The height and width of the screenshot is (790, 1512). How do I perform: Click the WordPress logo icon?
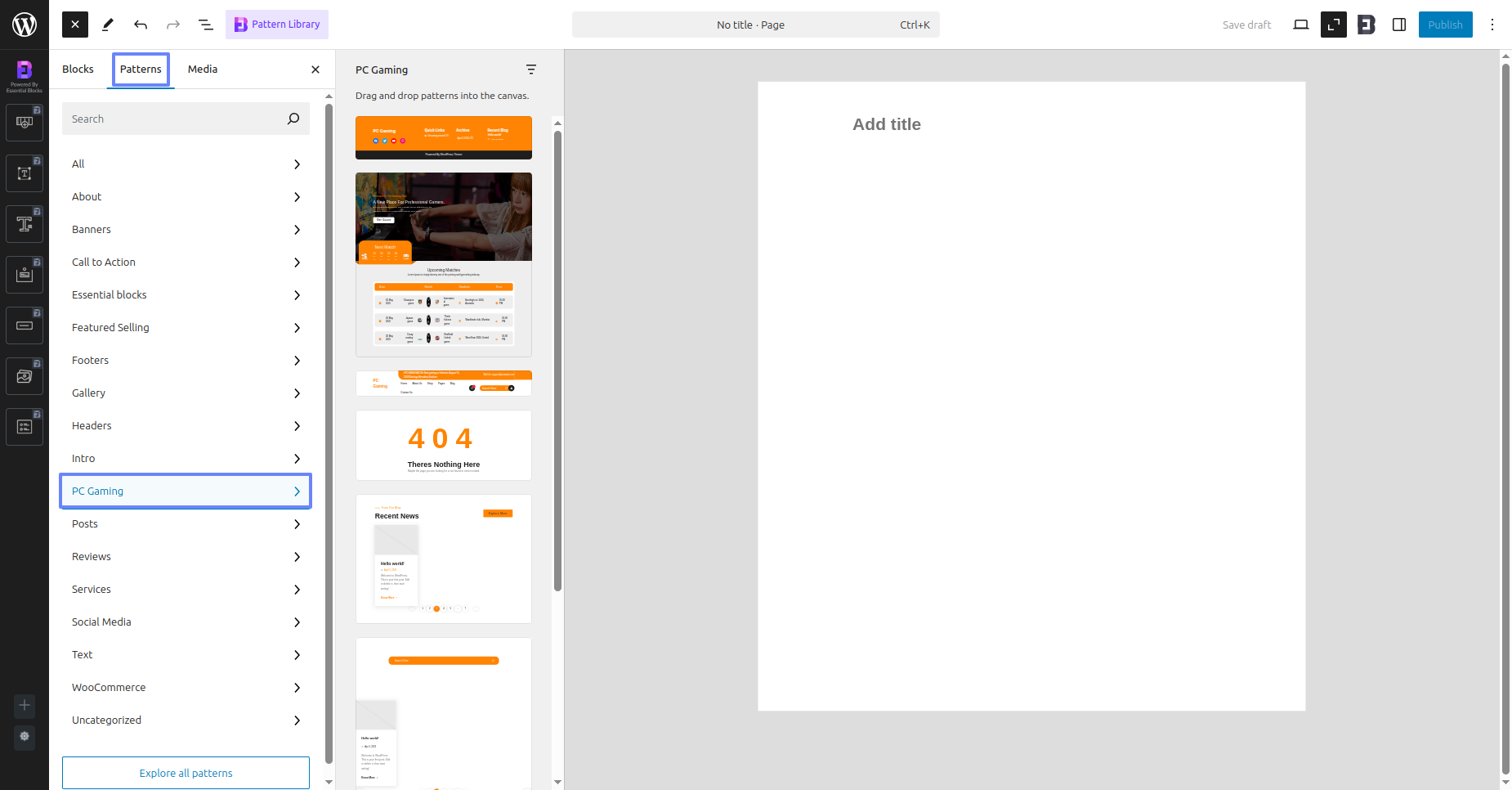point(25,25)
